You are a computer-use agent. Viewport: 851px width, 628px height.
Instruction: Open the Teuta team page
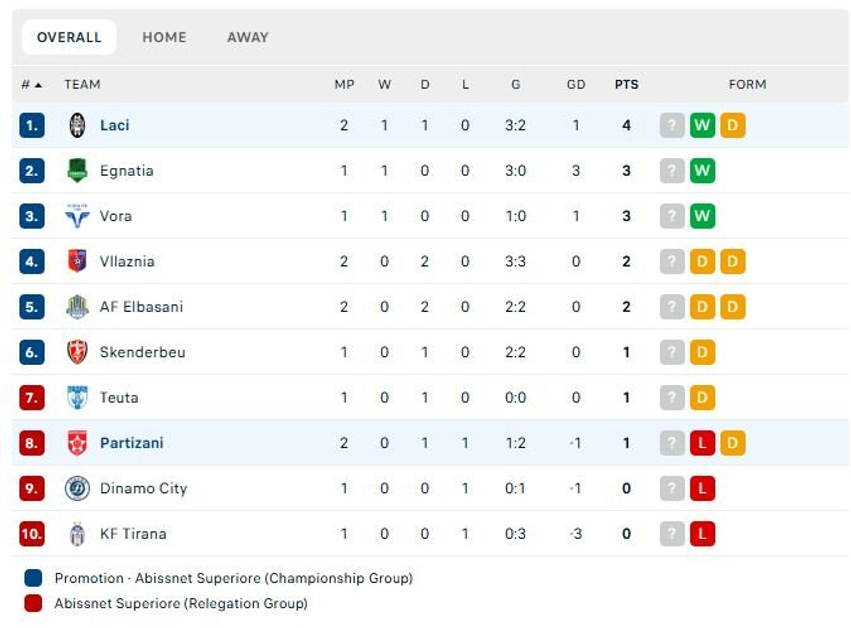pyautogui.click(x=119, y=398)
